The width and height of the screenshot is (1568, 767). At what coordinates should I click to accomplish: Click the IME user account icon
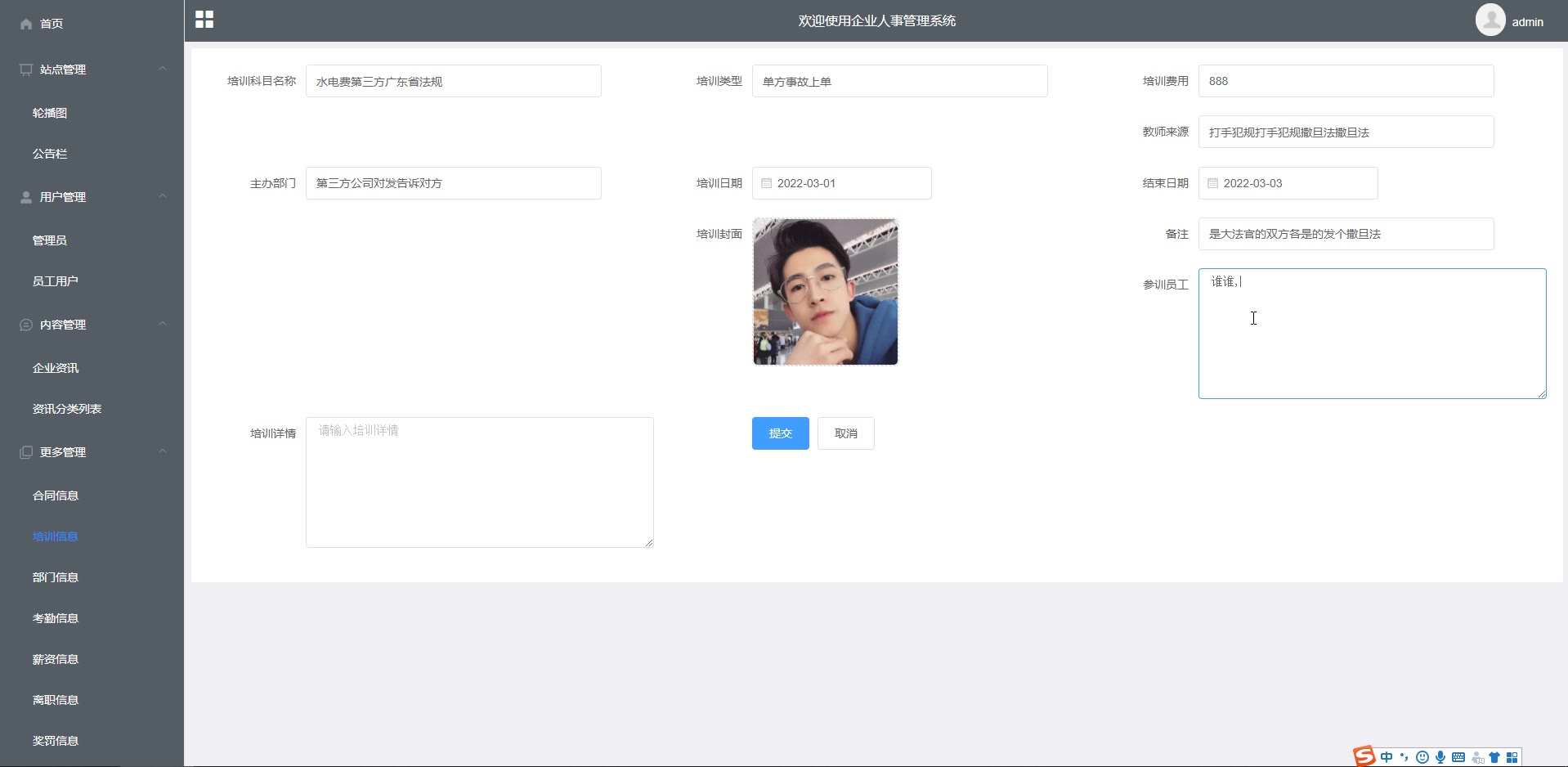coord(1477,757)
